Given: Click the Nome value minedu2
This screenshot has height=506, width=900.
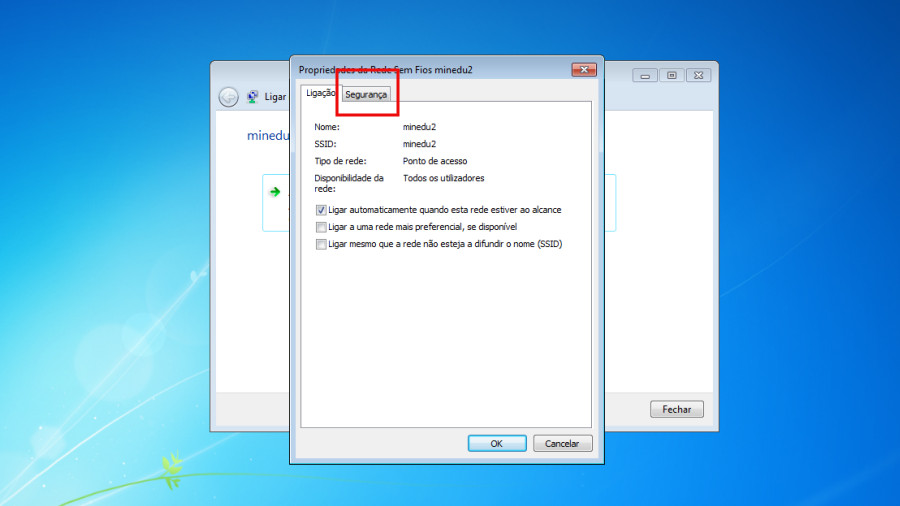Looking at the screenshot, I should 419,127.
